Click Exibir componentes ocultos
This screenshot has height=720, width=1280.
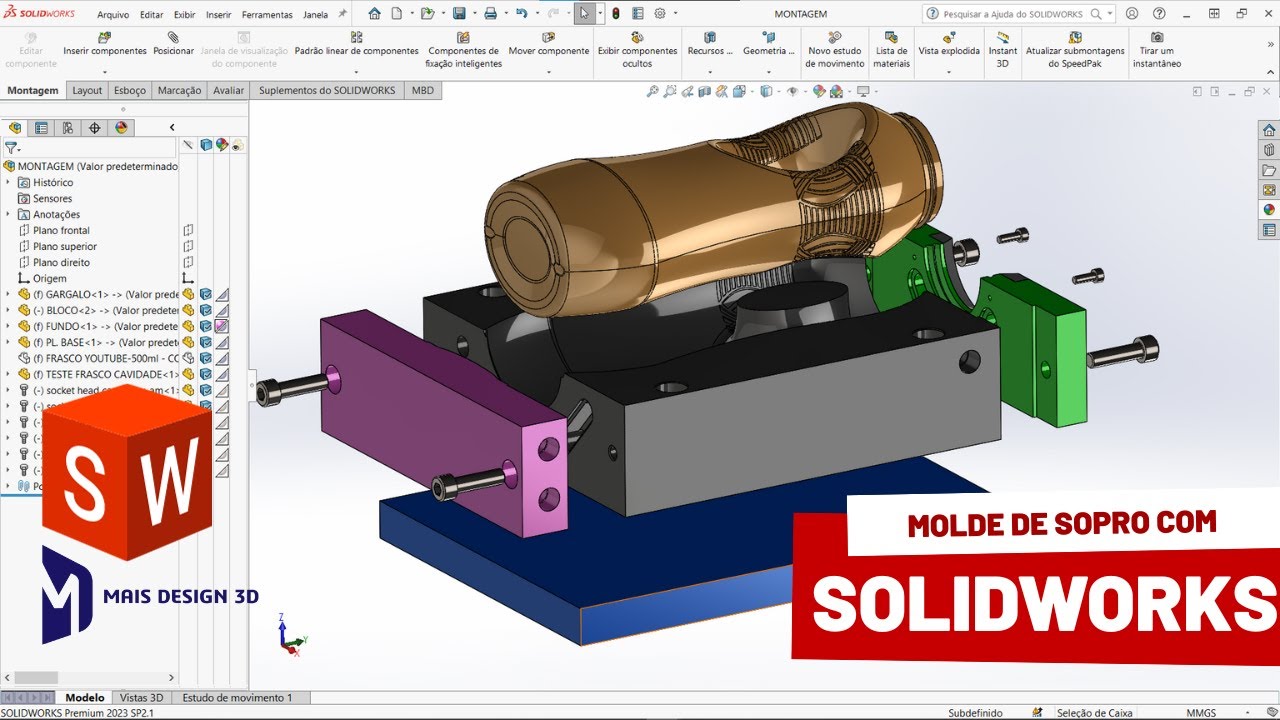pyautogui.click(x=637, y=50)
